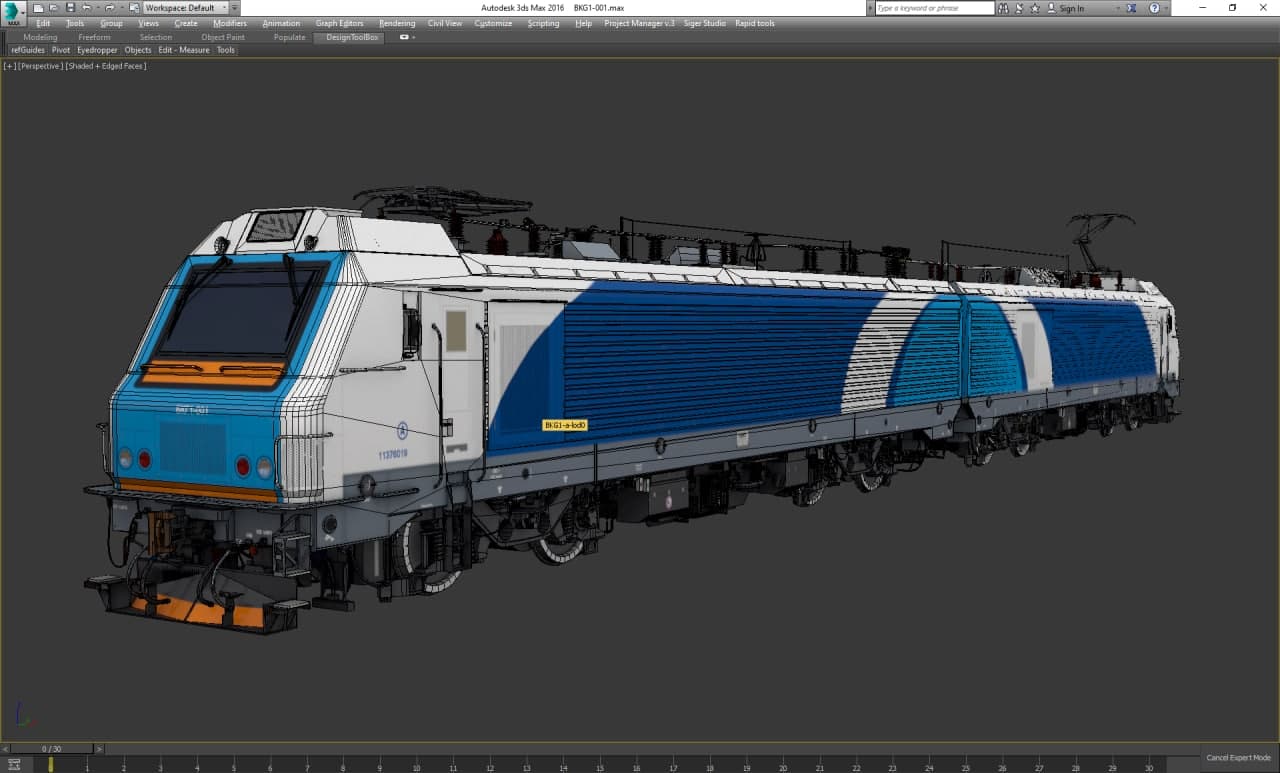Toggle the ribbon display mode button

[x=405, y=37]
